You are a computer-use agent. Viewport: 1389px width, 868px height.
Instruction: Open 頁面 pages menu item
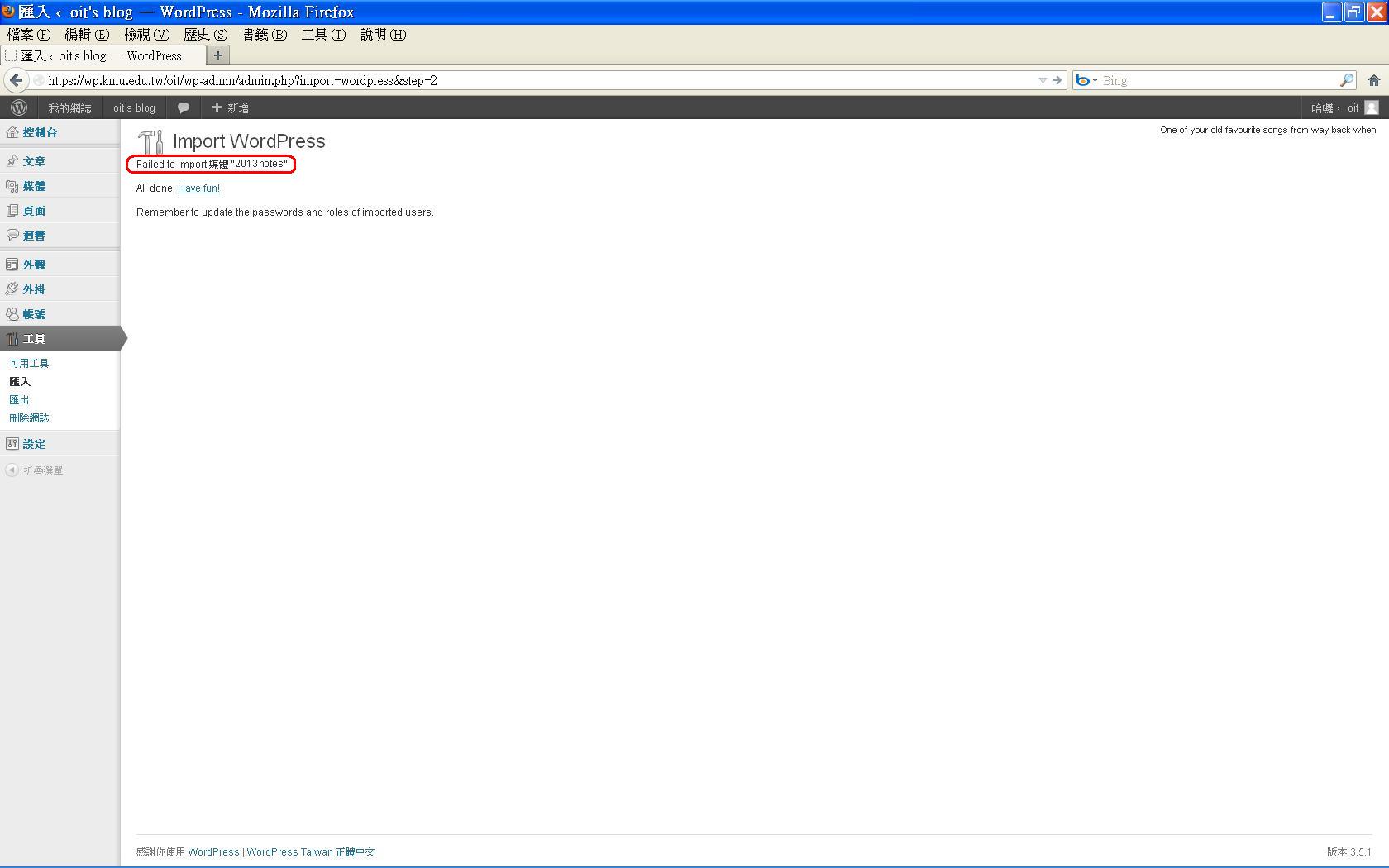pyautogui.click(x=34, y=211)
